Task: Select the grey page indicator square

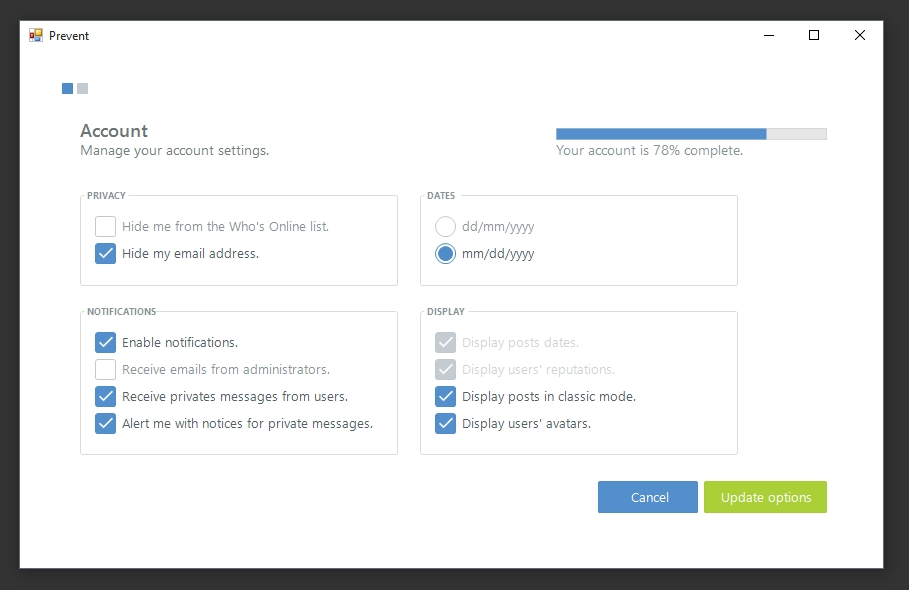Action: [83, 88]
